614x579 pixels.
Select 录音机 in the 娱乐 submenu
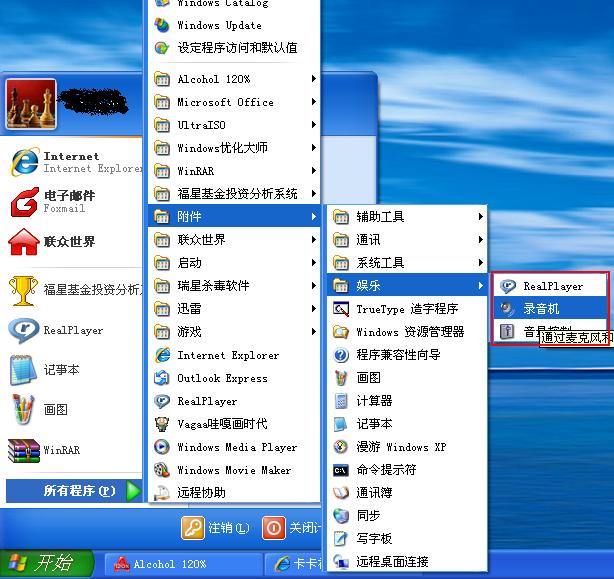[551, 309]
